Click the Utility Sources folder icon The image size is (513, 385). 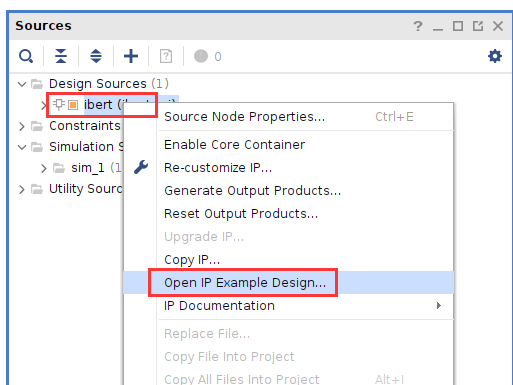point(37,189)
